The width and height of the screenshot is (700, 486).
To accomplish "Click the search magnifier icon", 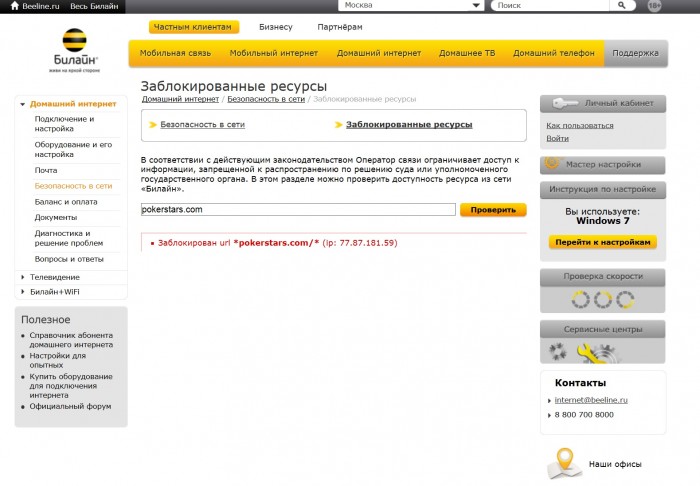I will point(621,5).
